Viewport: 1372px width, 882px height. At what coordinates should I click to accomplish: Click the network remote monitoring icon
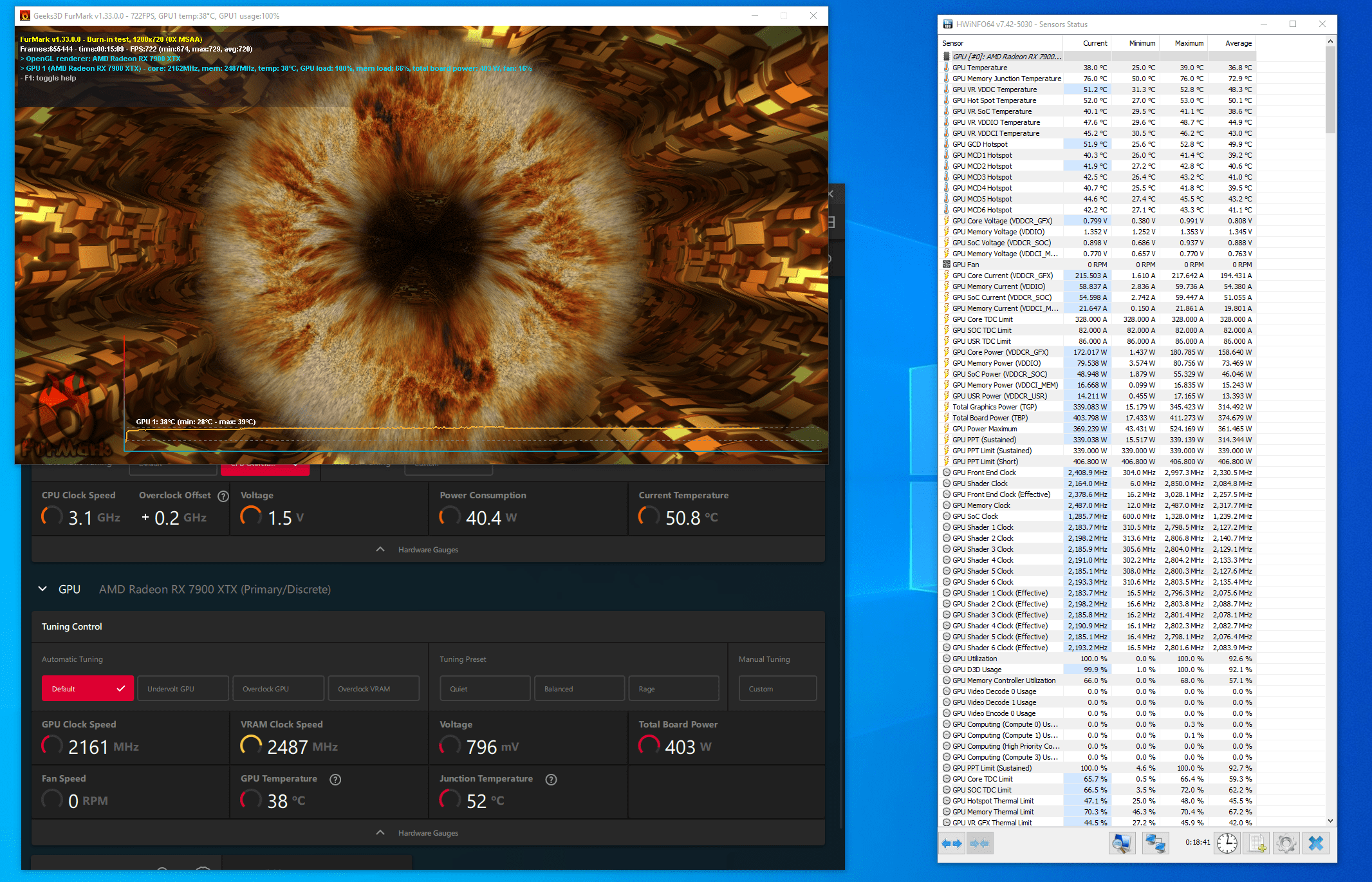(x=1155, y=843)
